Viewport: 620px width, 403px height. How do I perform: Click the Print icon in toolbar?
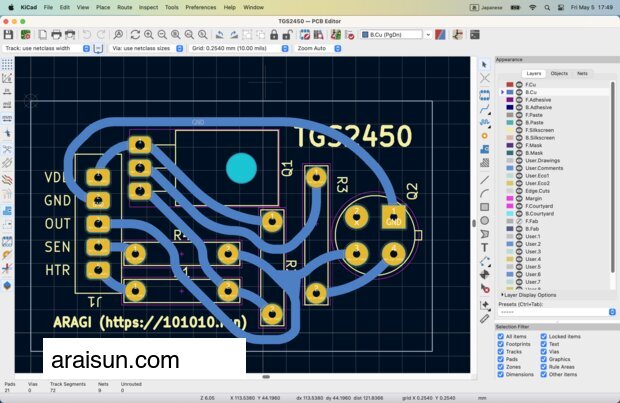[x=56, y=35]
